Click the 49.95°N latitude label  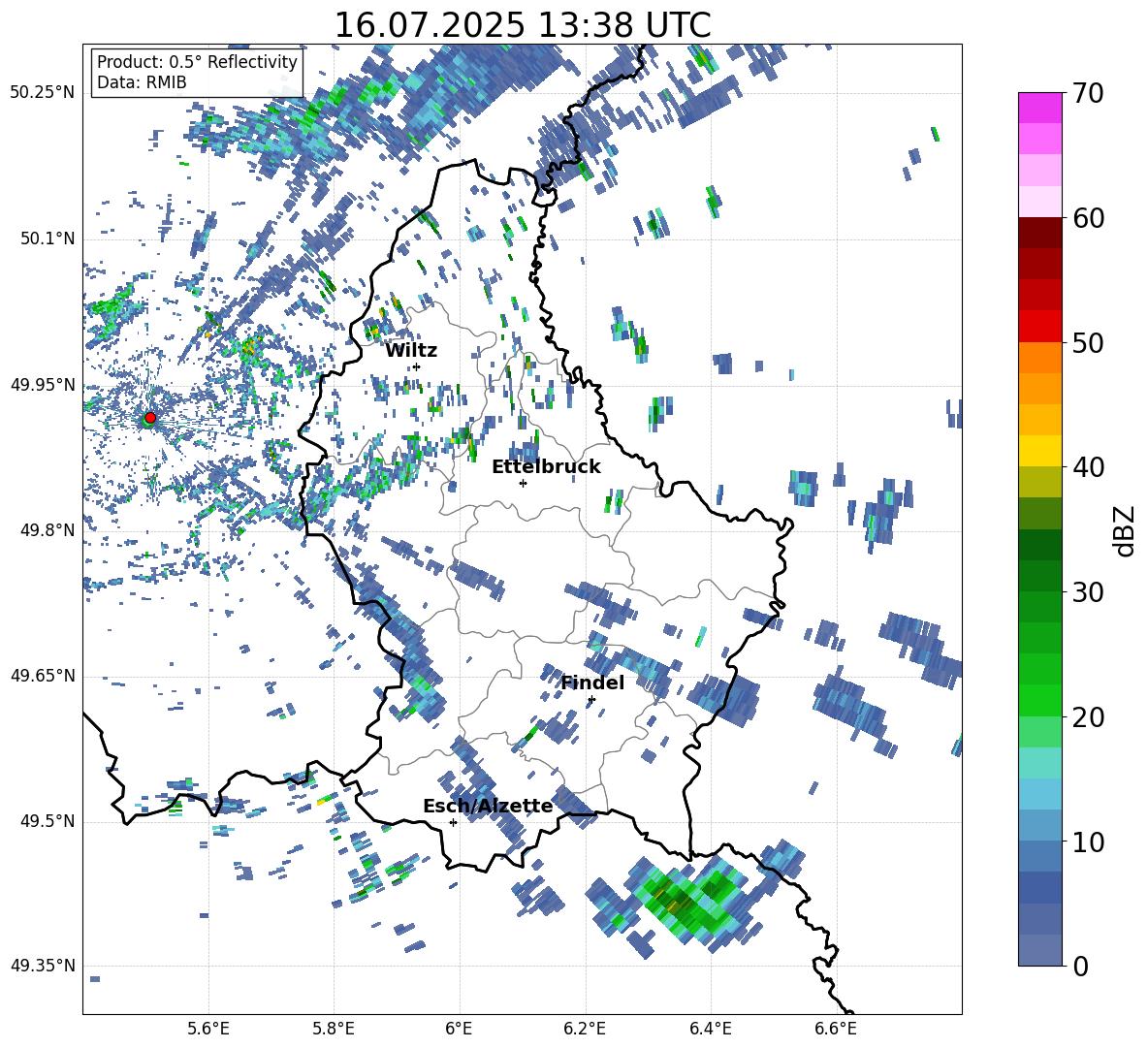point(44,385)
